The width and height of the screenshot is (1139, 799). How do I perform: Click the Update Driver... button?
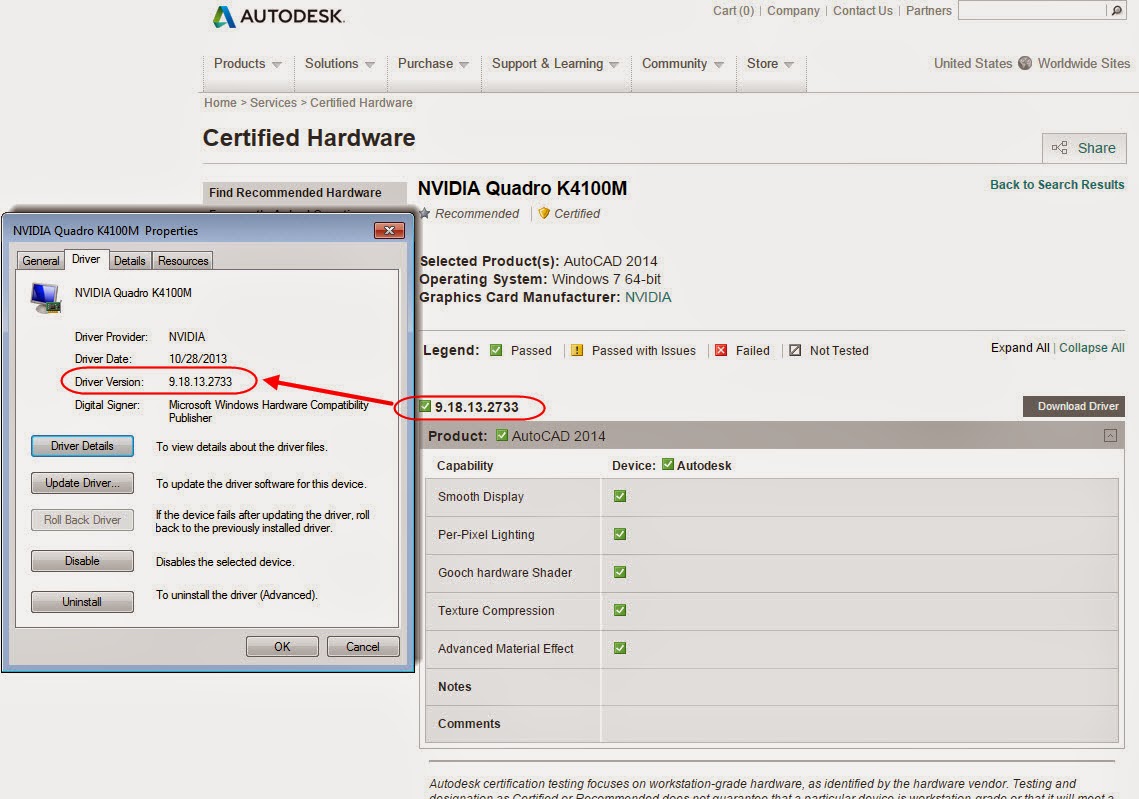[82, 483]
